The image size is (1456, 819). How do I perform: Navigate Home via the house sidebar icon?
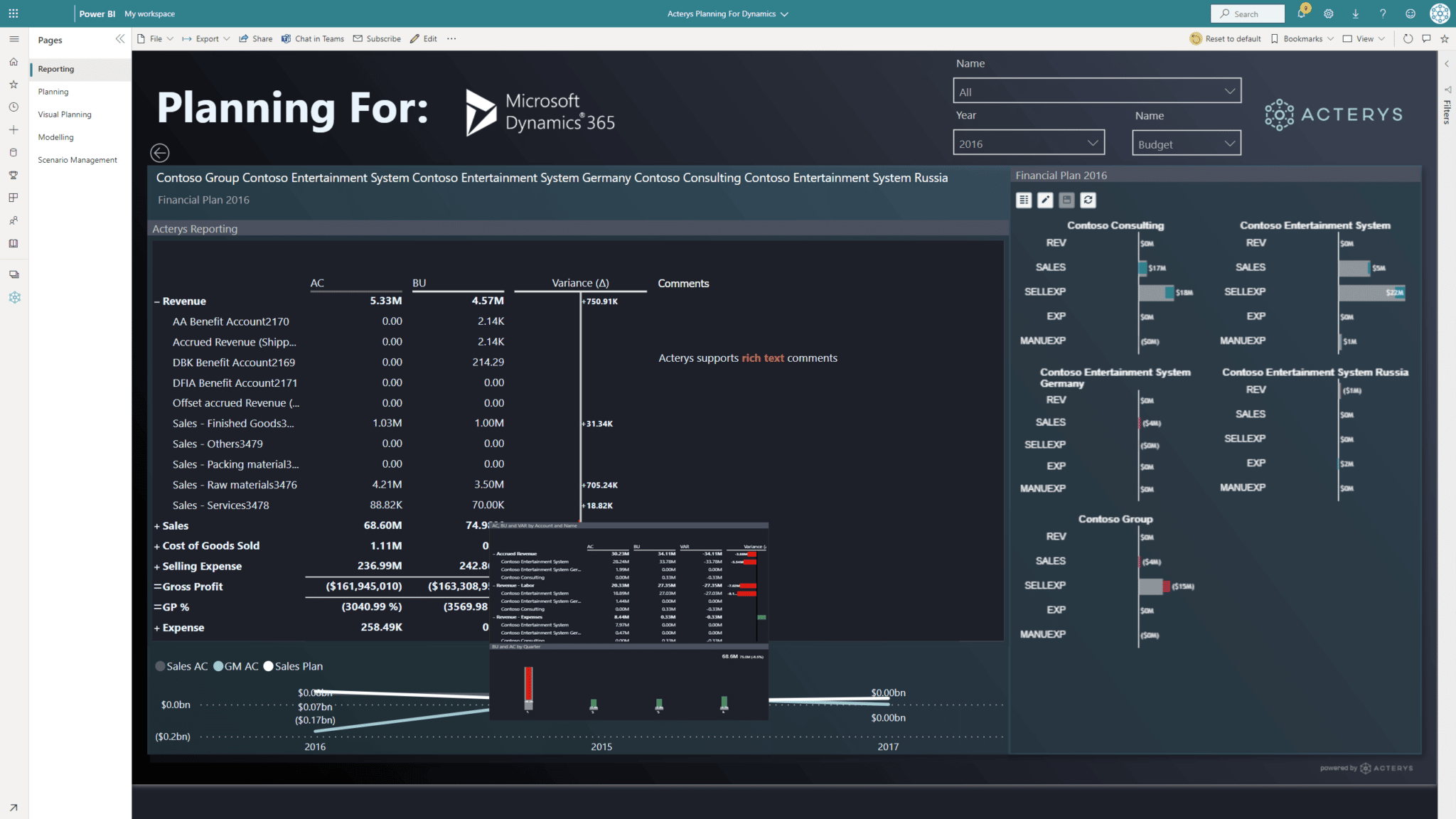[x=14, y=62]
